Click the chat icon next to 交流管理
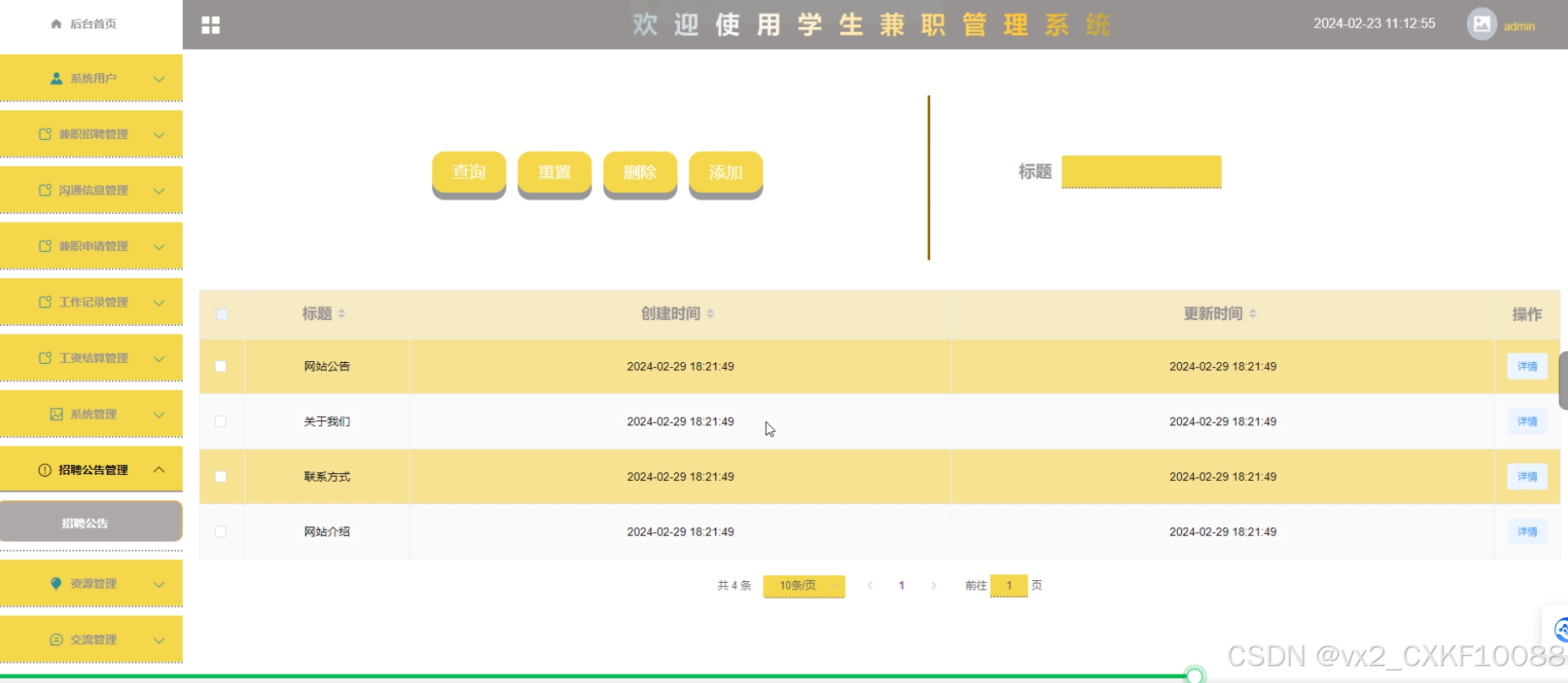The image size is (1568, 683). [x=56, y=640]
